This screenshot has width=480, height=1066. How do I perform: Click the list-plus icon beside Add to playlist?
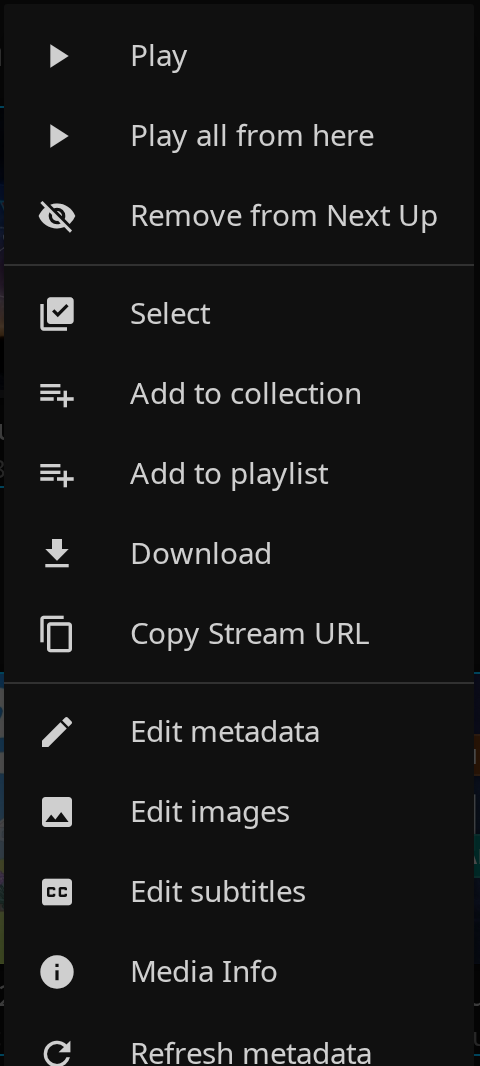click(57, 475)
